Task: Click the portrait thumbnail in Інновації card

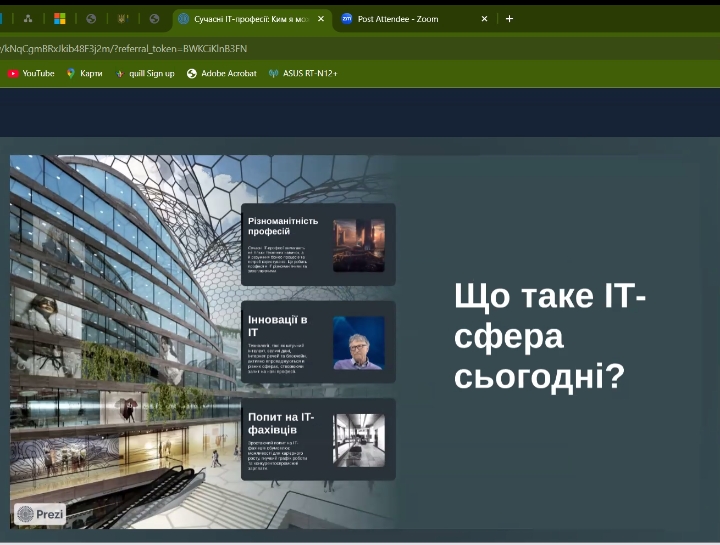Action: pyautogui.click(x=358, y=343)
